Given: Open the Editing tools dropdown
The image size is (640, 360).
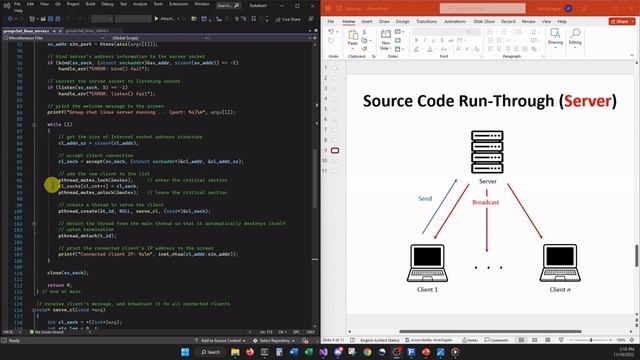Looking at the screenshot, I should [575, 38].
